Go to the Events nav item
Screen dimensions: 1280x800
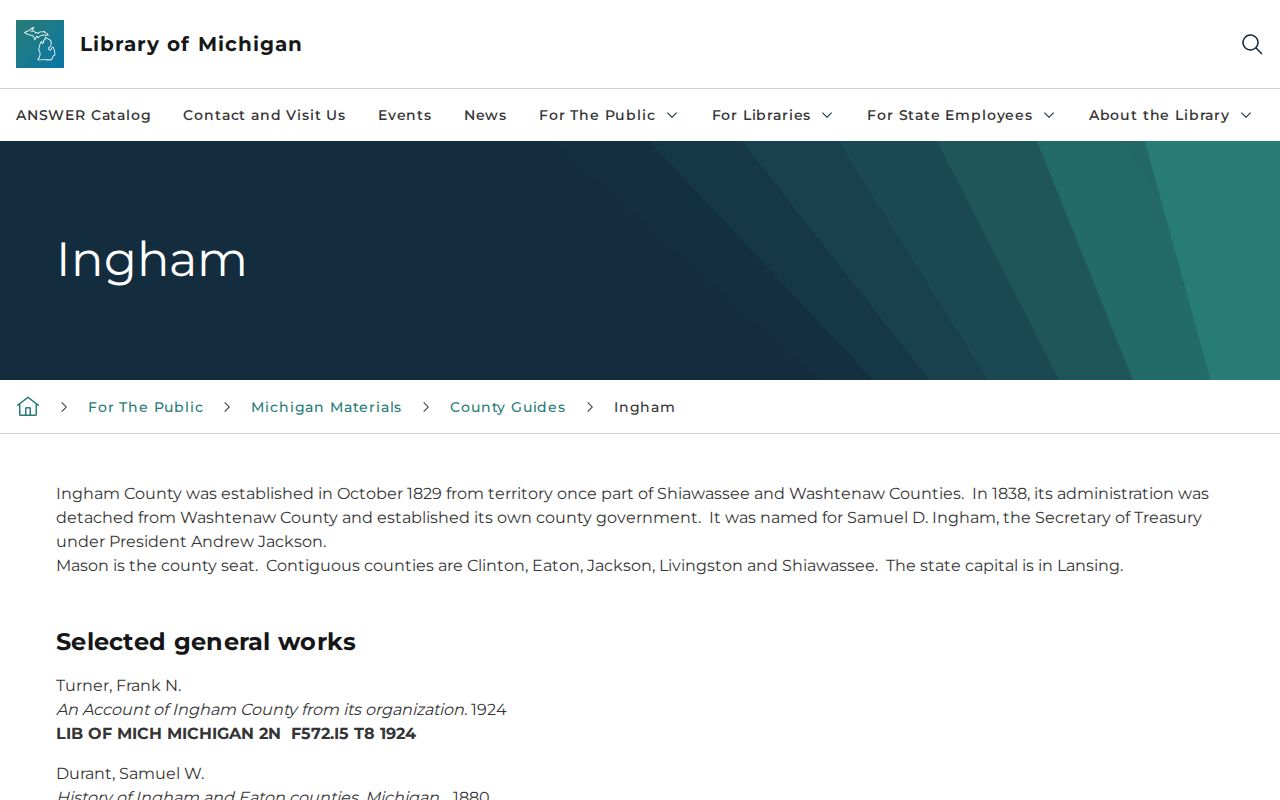pyautogui.click(x=405, y=115)
